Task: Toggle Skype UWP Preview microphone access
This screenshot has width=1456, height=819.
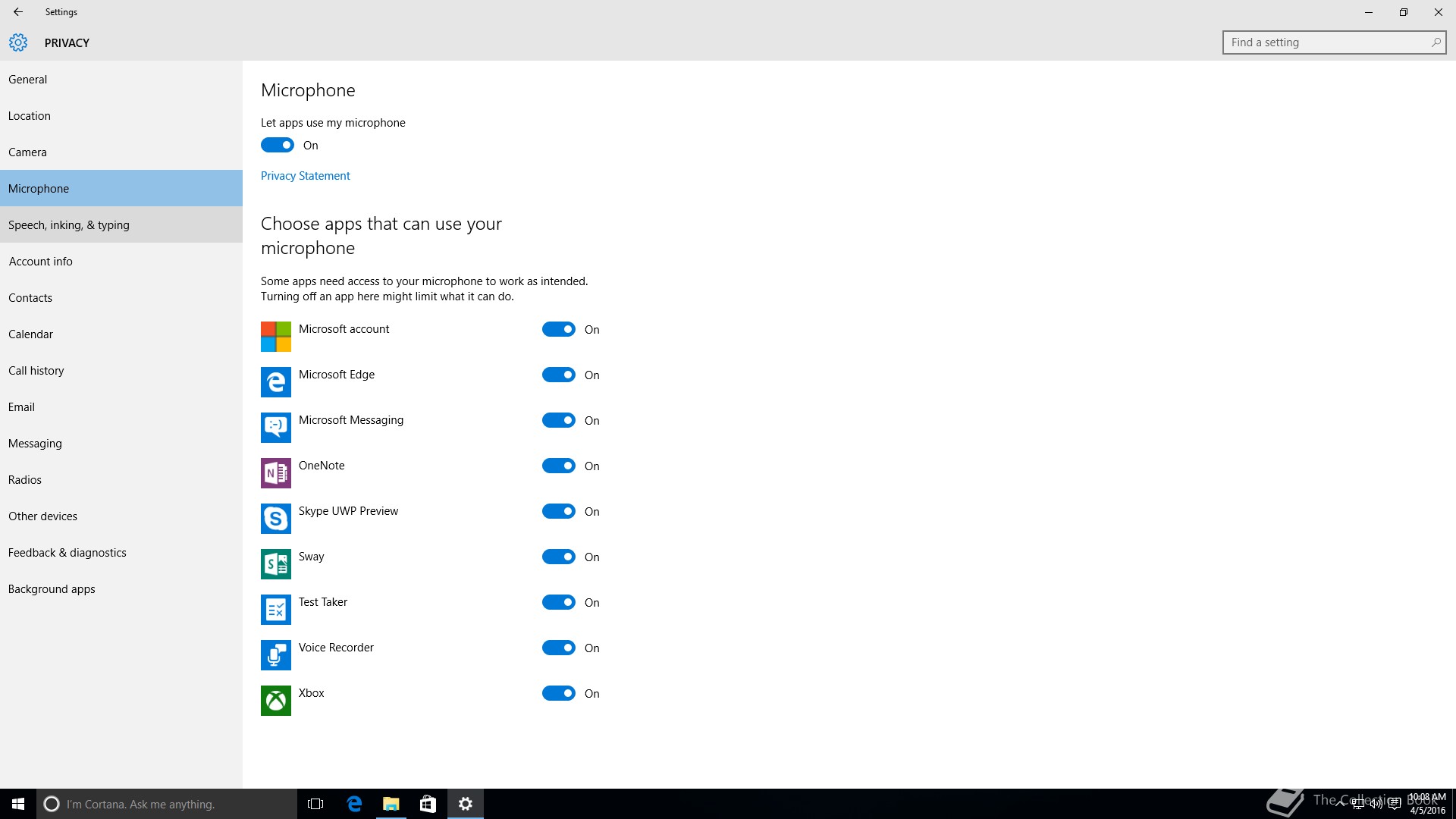Action: [559, 511]
